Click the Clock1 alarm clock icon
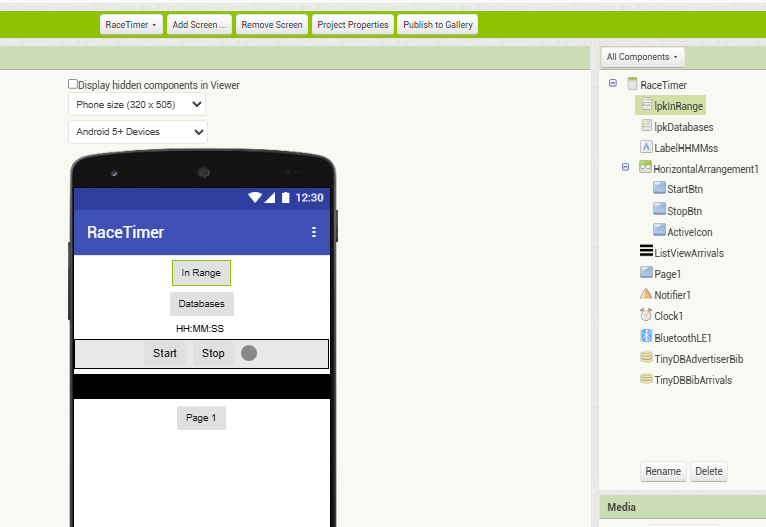 pos(646,315)
